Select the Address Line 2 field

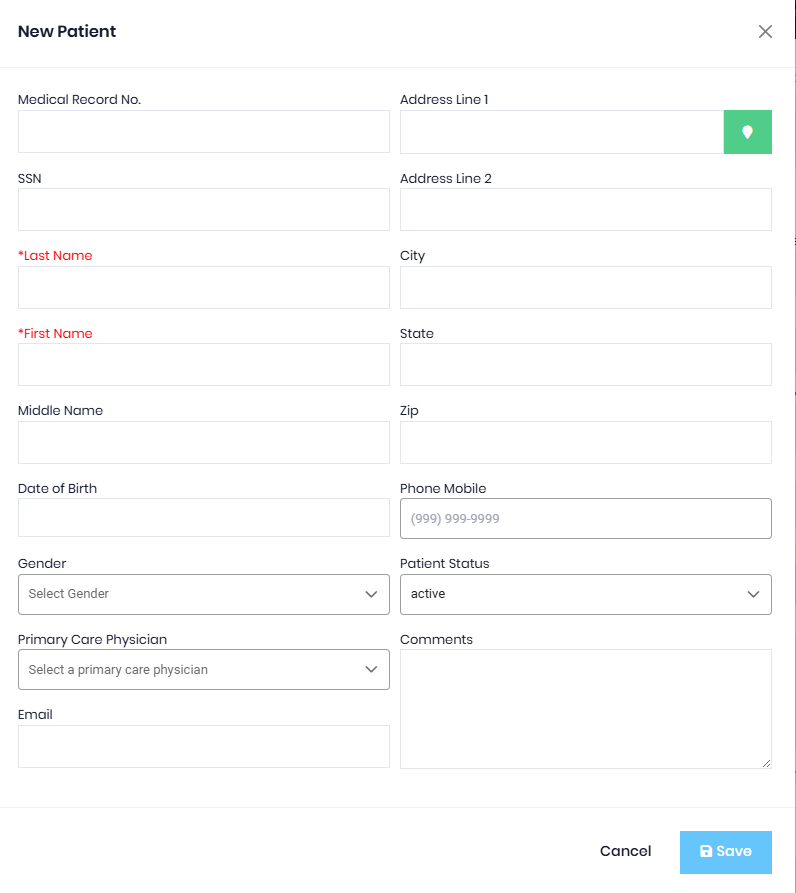[586, 210]
